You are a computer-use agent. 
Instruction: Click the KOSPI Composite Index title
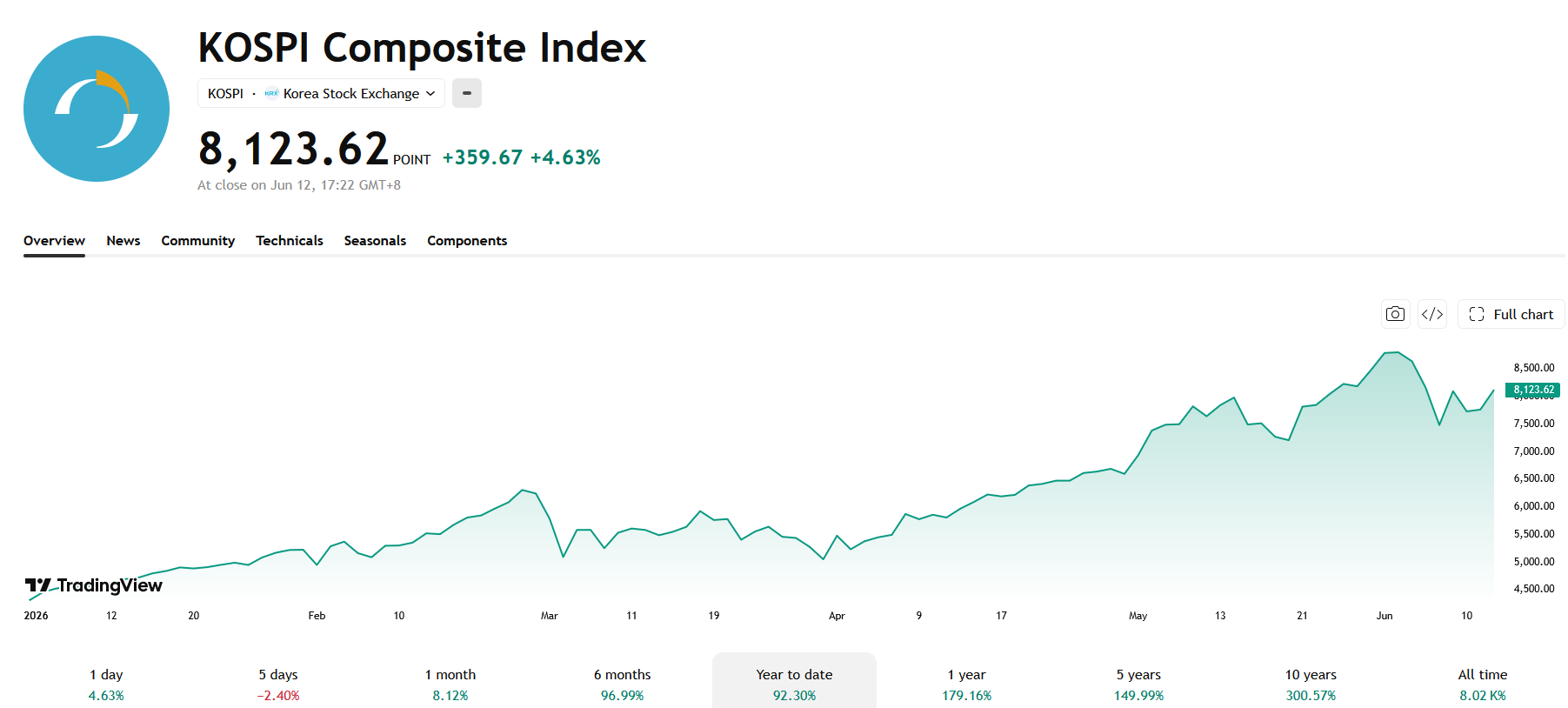tap(422, 47)
